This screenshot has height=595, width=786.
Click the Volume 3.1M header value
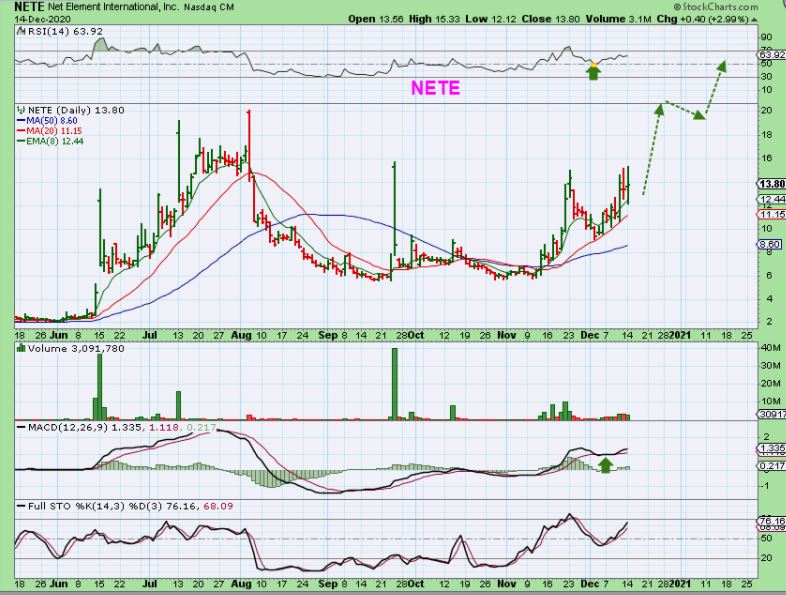point(618,19)
